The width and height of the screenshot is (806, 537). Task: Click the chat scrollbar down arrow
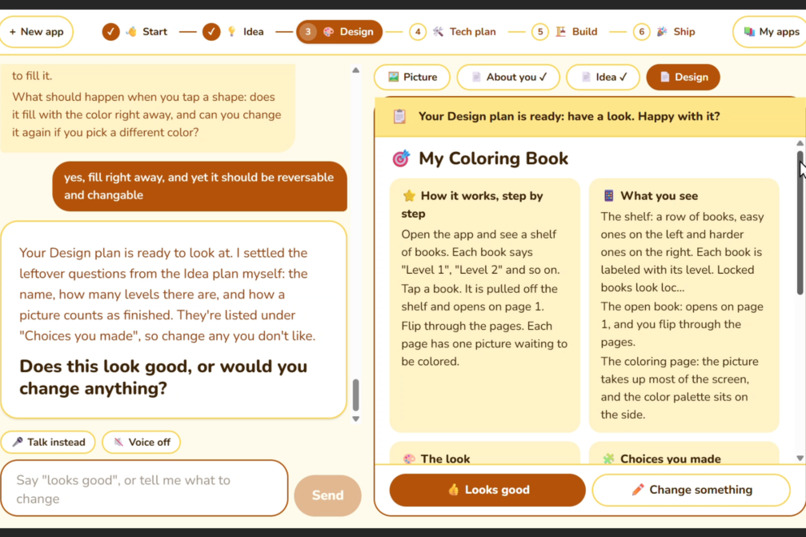[x=356, y=419]
